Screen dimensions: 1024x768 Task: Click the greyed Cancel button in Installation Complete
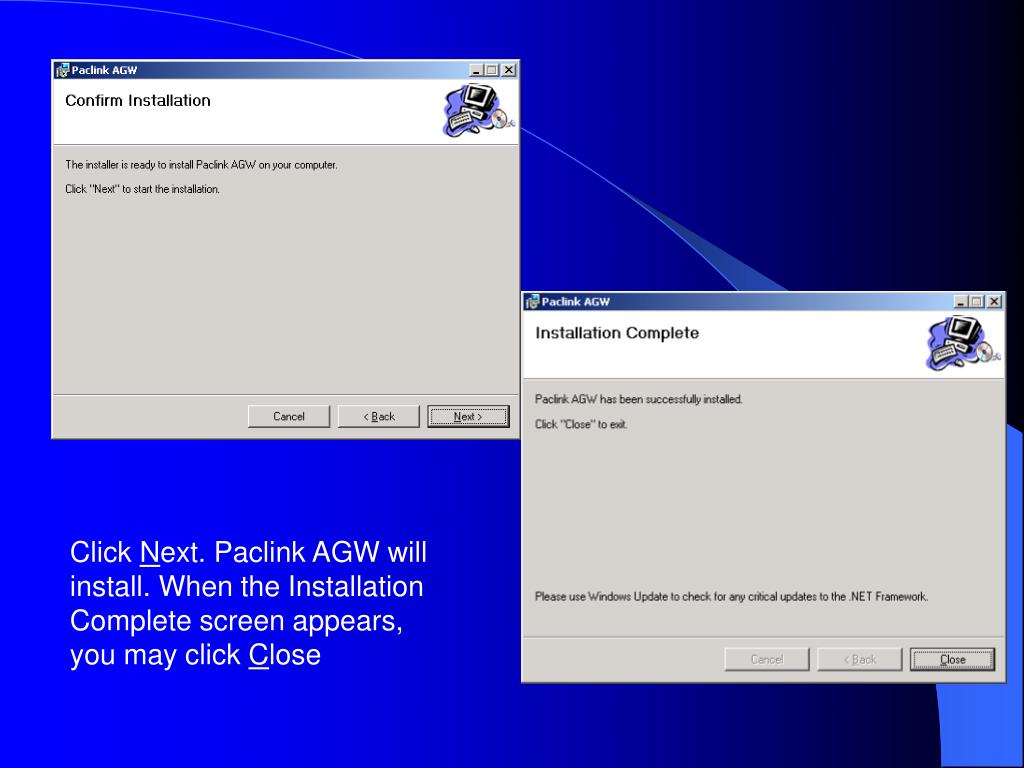tap(767, 660)
